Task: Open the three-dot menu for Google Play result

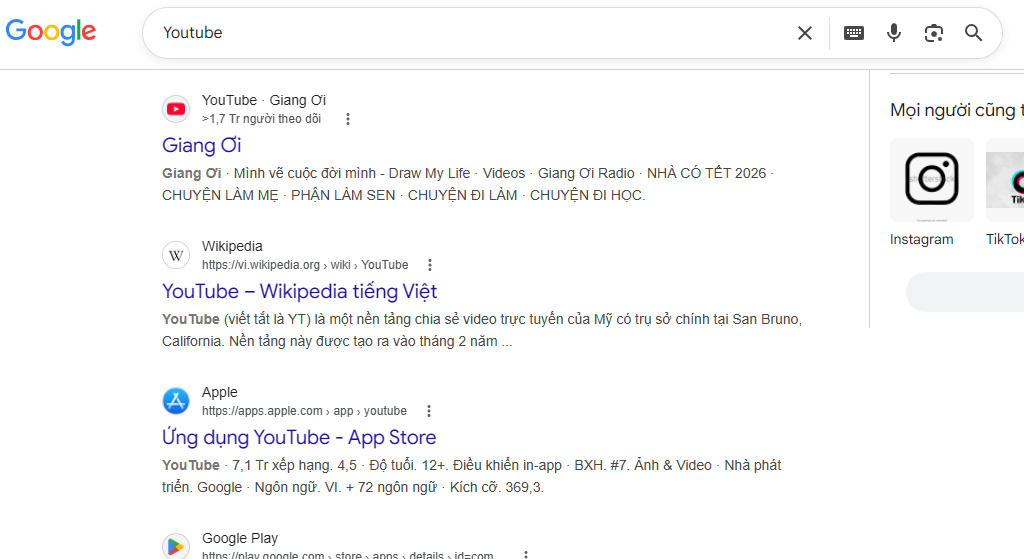Action: tap(526, 555)
